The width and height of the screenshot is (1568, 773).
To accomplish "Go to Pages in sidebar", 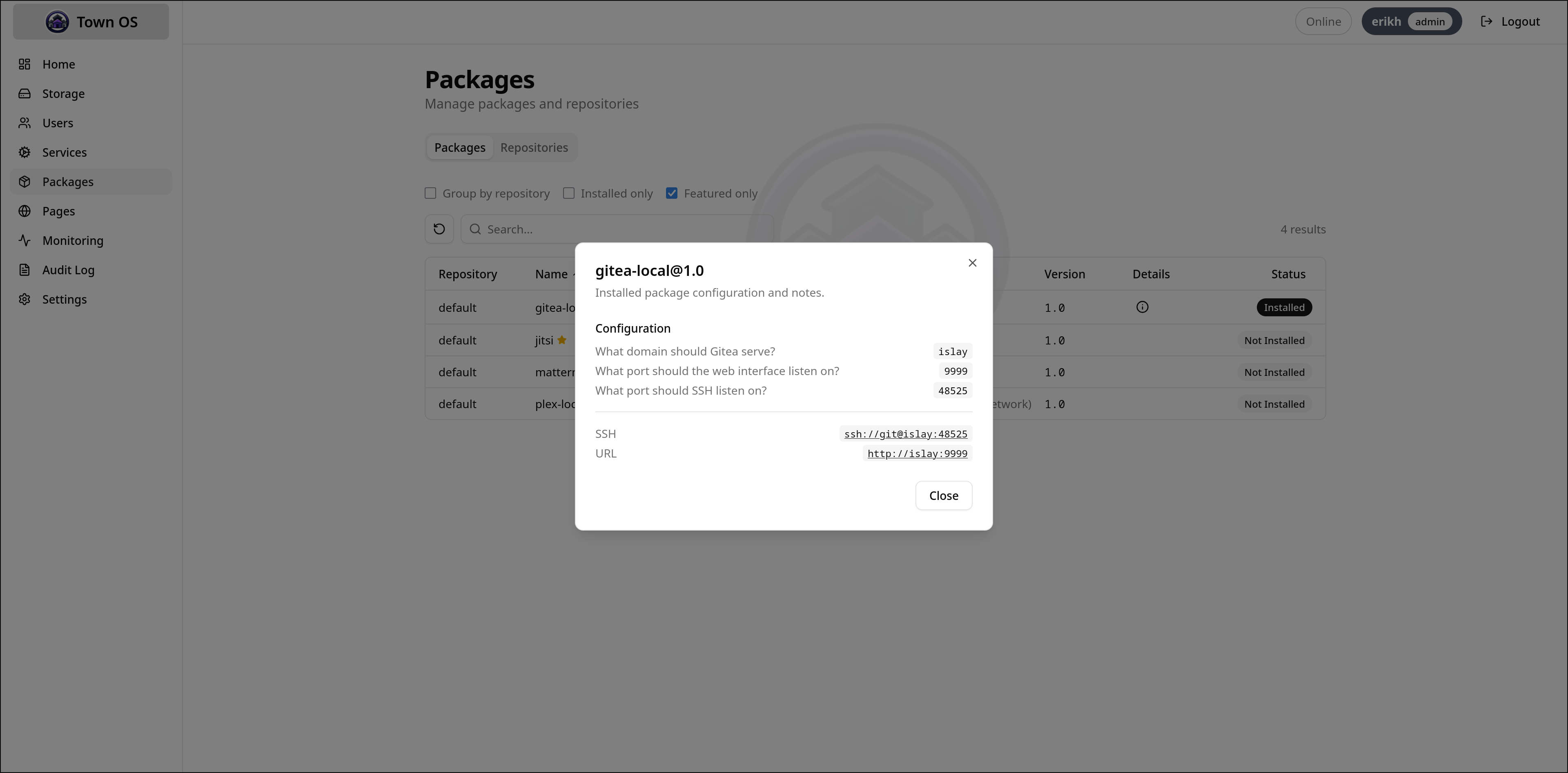I will click(x=58, y=211).
